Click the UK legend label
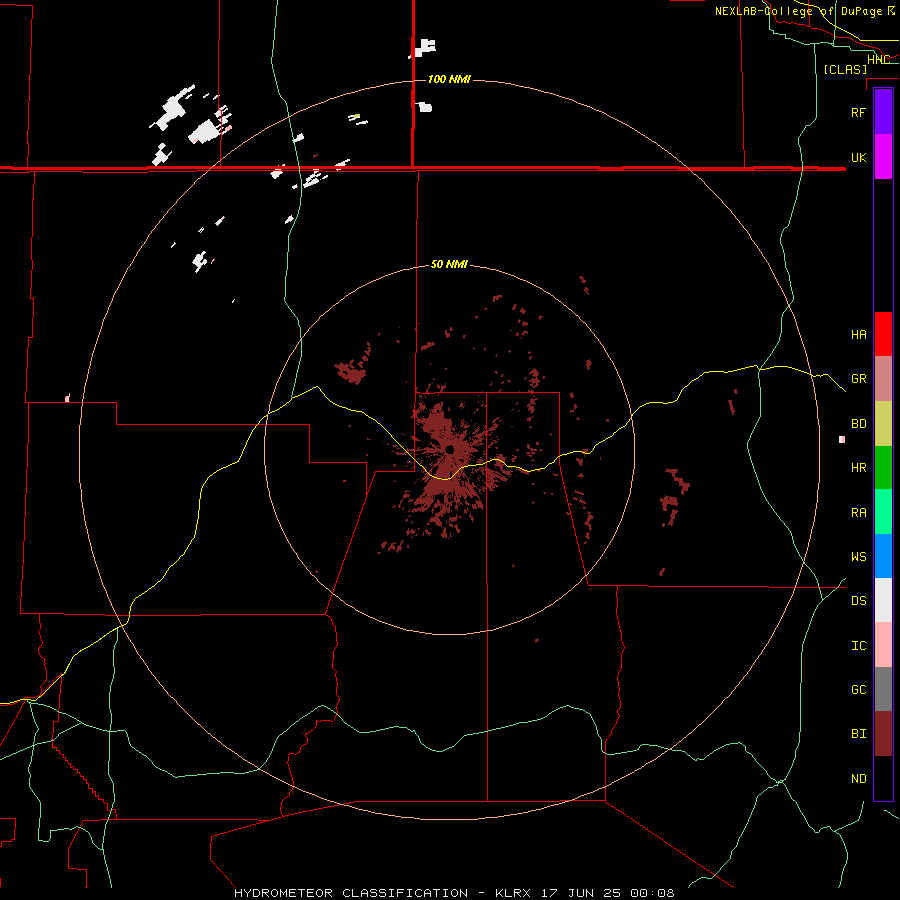Screen dimensions: 900x900 tap(858, 157)
